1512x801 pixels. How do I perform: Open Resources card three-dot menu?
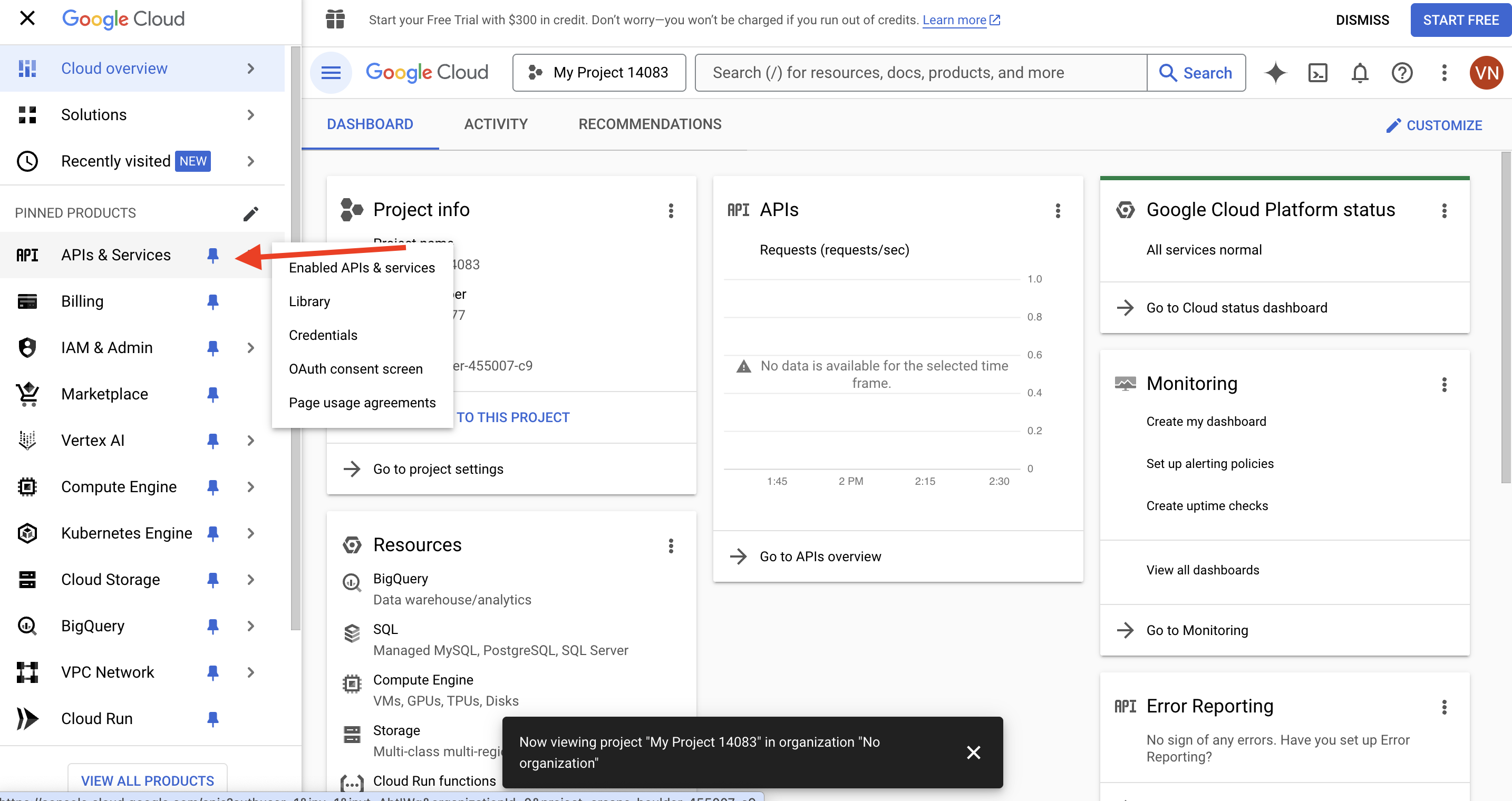click(671, 546)
